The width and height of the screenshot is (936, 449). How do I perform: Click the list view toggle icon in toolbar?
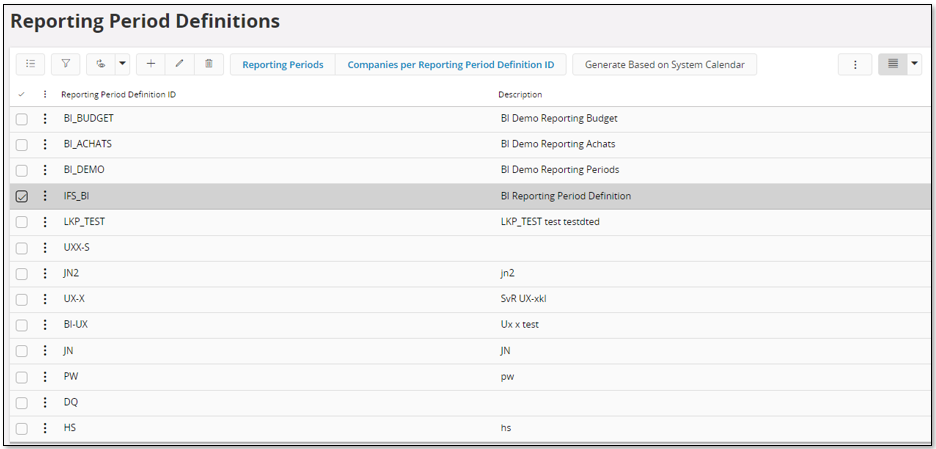pos(30,64)
